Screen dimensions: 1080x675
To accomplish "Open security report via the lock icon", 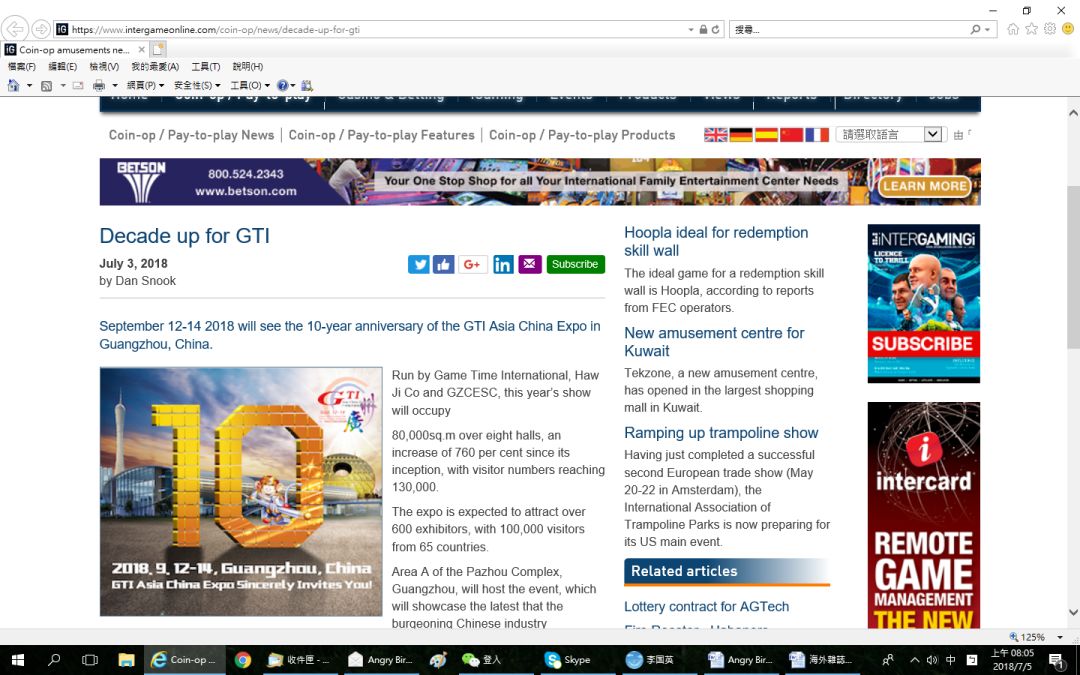I will point(703,30).
